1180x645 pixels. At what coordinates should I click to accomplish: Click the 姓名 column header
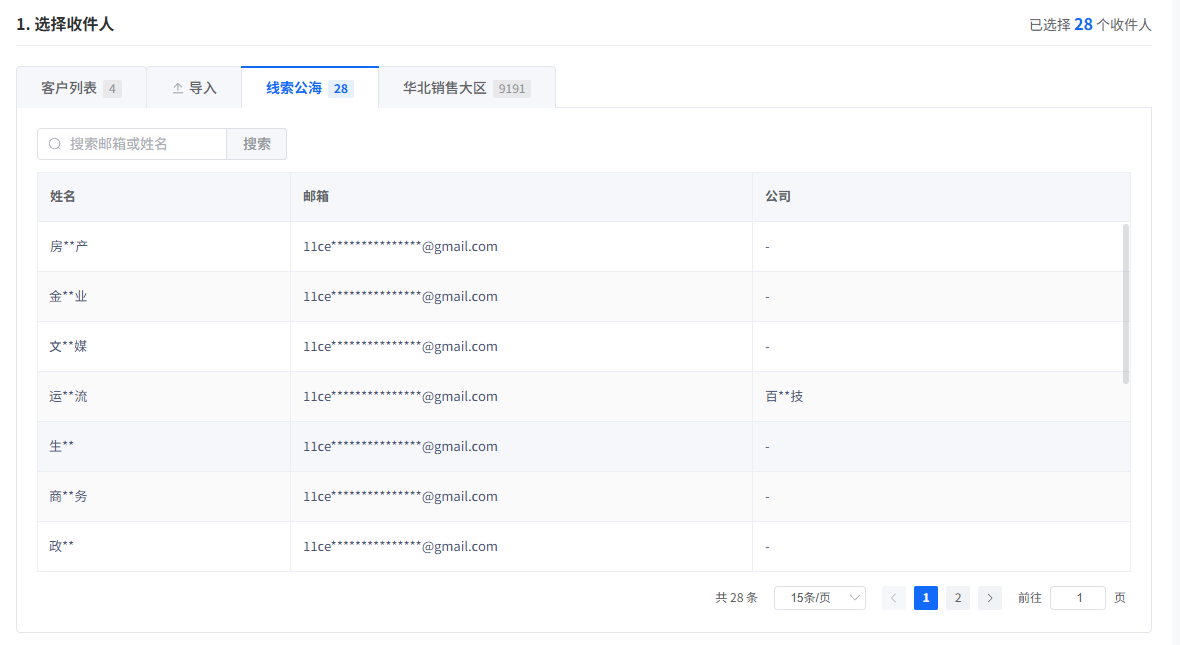point(63,197)
